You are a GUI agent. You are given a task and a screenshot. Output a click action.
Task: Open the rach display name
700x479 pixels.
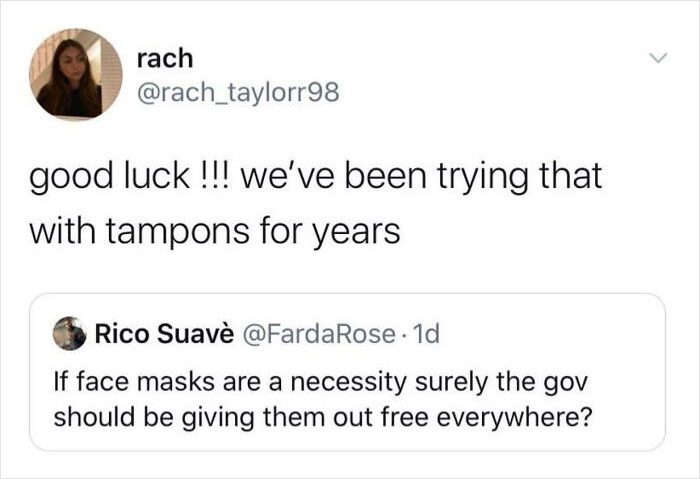pyautogui.click(x=165, y=58)
